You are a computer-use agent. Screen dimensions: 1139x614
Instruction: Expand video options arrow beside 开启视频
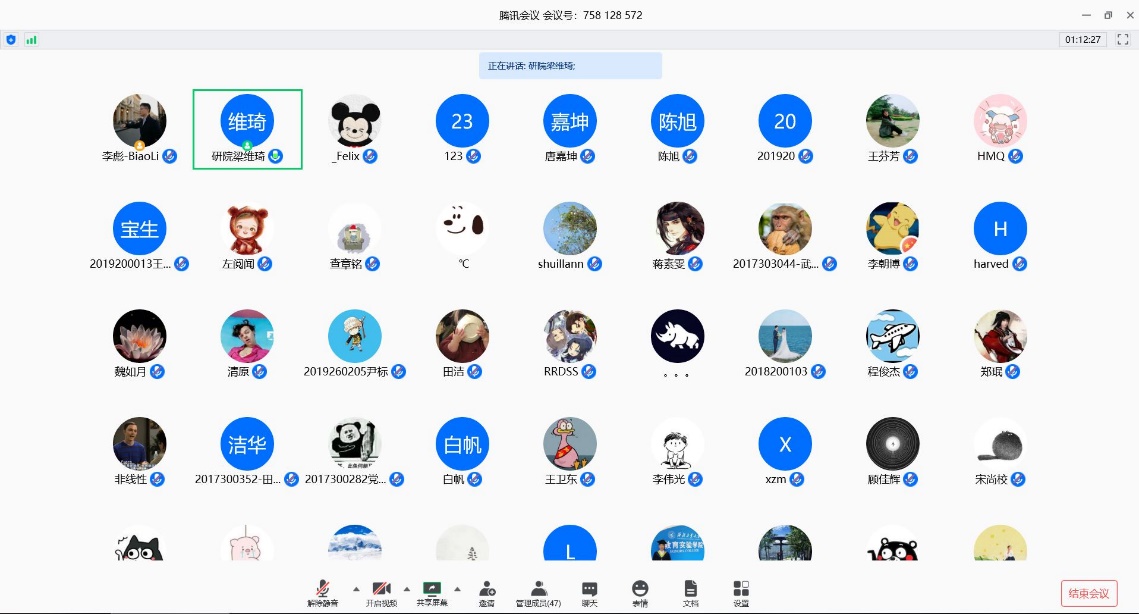pos(406,588)
